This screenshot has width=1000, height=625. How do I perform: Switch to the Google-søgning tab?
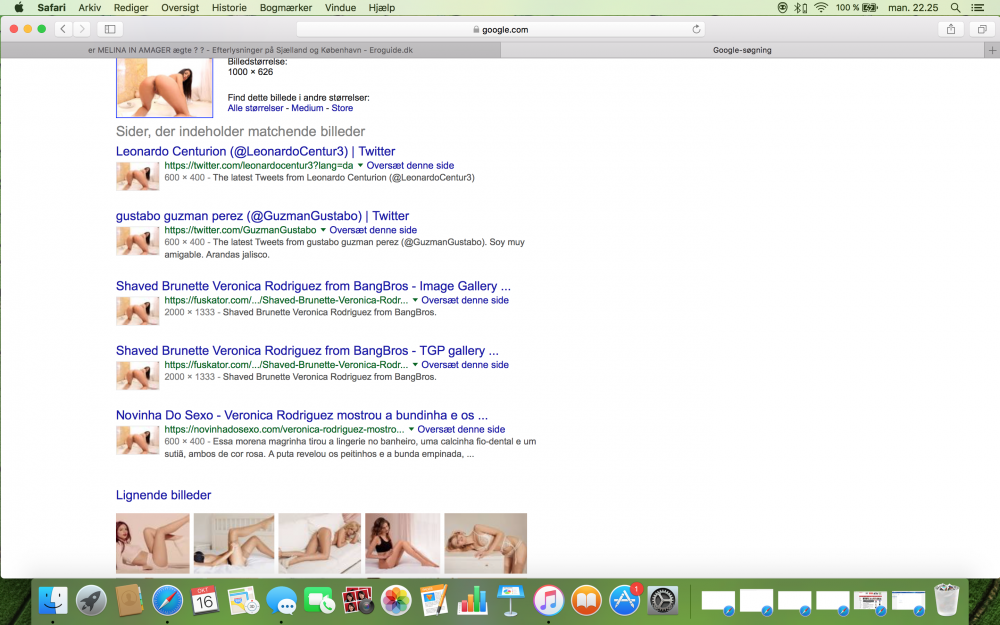[742, 50]
